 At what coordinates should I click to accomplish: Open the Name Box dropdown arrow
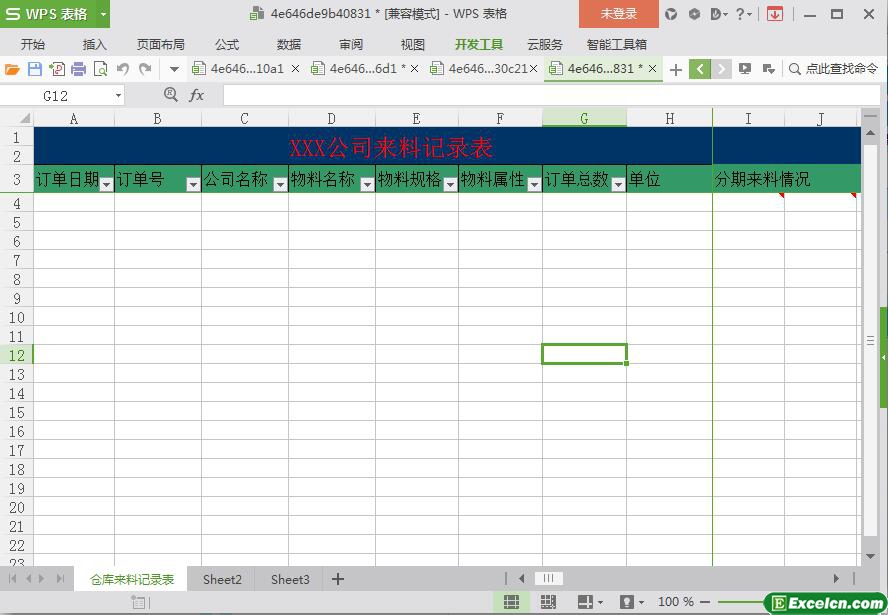click(118, 96)
